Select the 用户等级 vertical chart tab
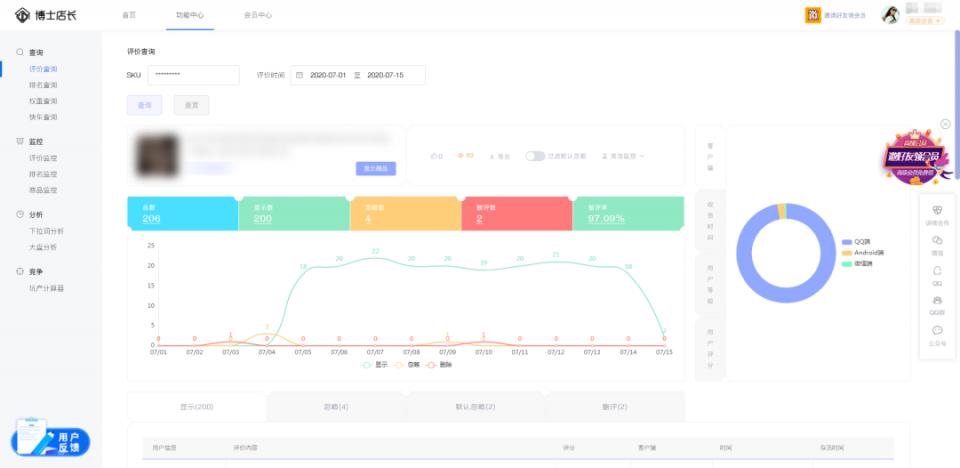 pos(710,285)
